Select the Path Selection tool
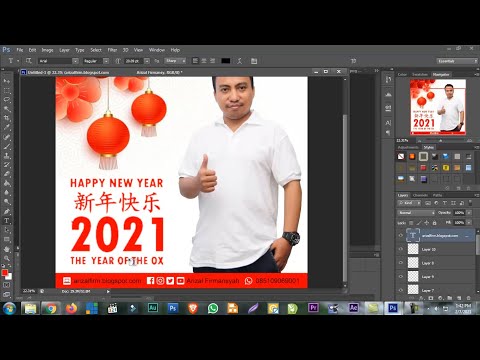This screenshot has height=360, width=480. [x=7, y=230]
